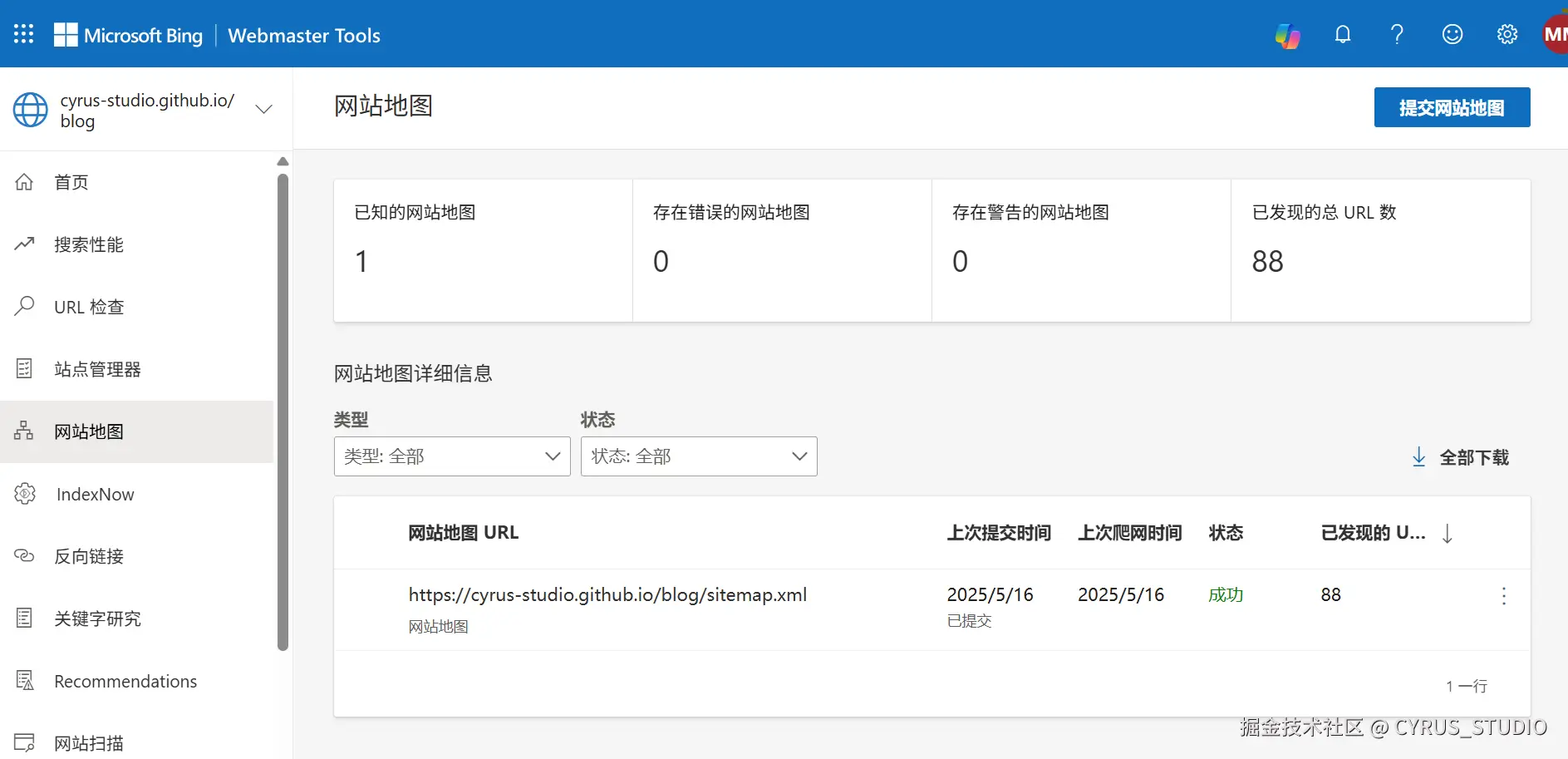
Task: Open help question mark icon
Action: coord(1397,34)
